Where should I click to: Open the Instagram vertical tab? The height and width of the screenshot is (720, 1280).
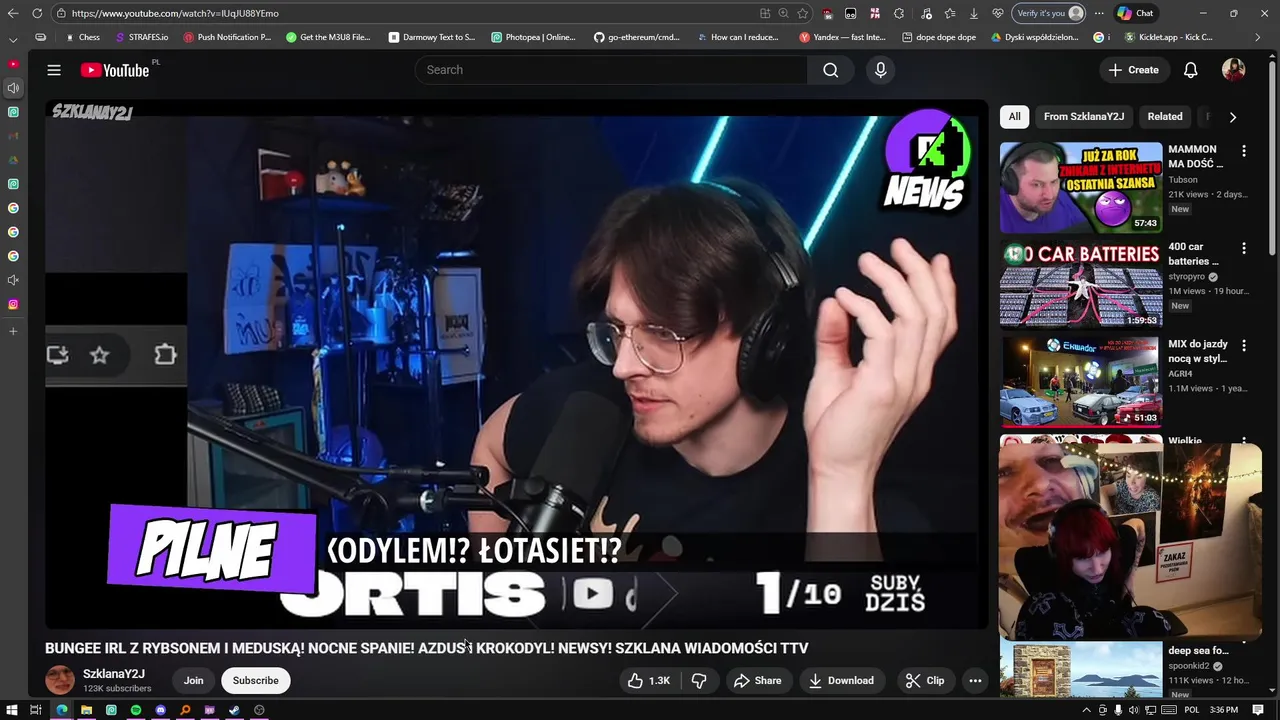[13, 304]
